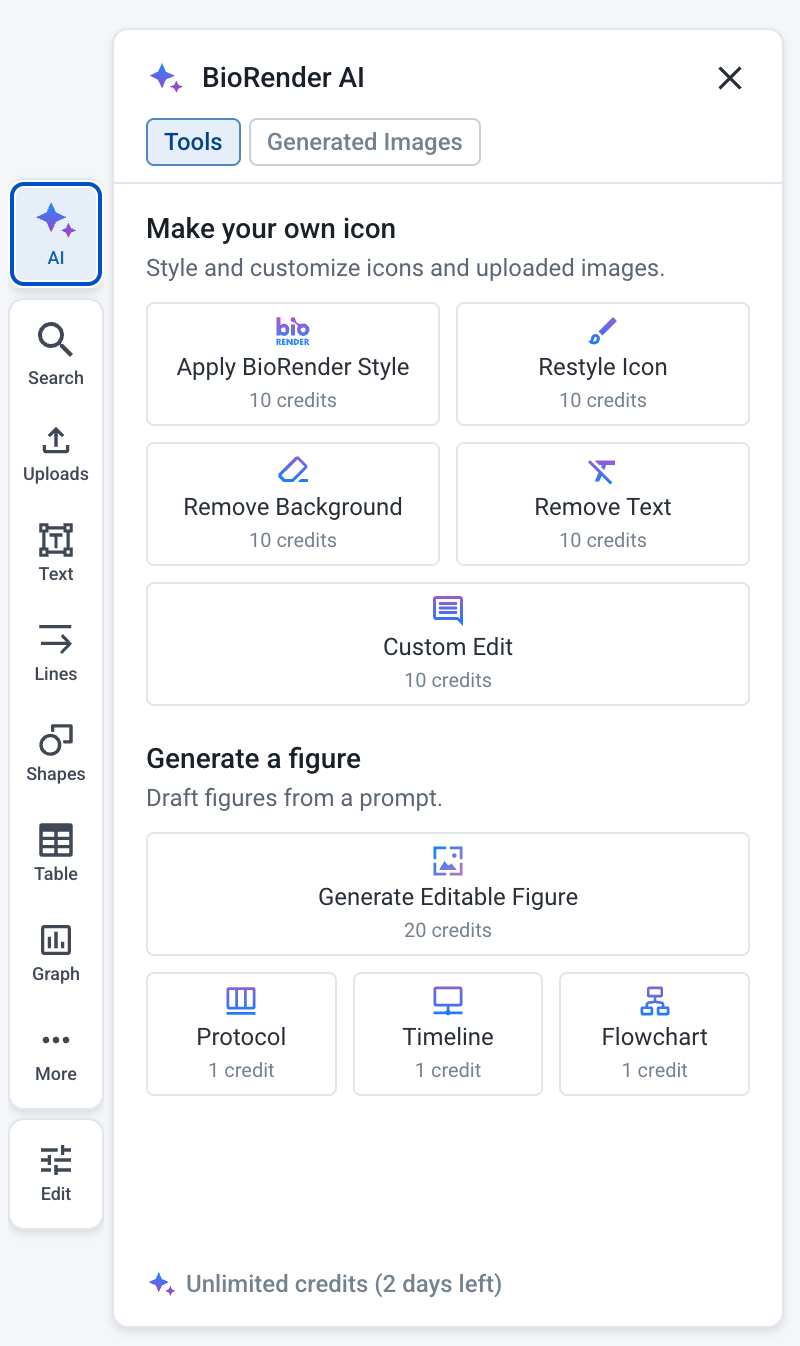Select Remove Background tool
The height and width of the screenshot is (1346, 800).
(x=293, y=504)
